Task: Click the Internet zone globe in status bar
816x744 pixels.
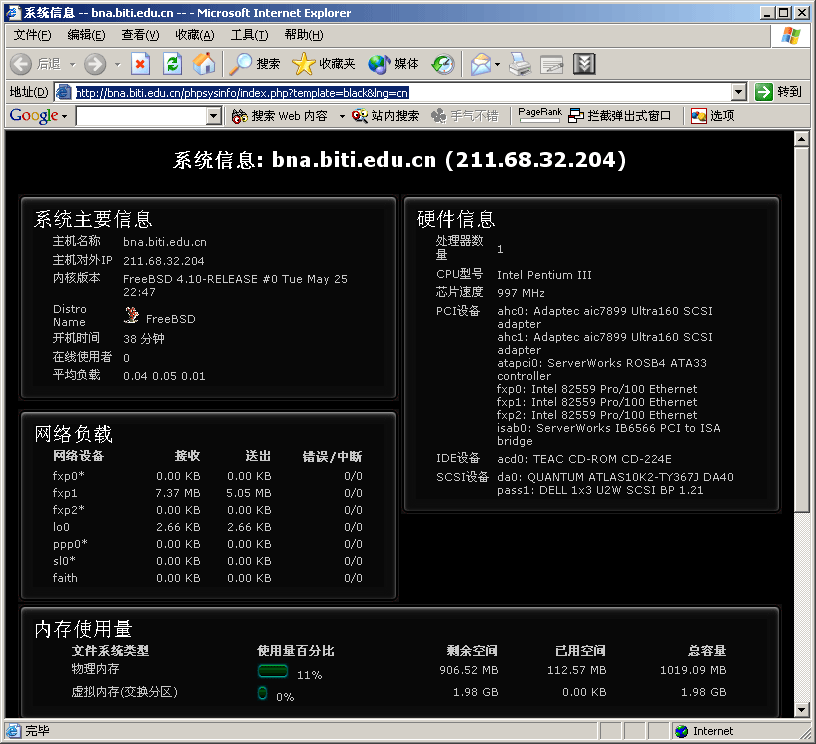Action: pos(681,731)
